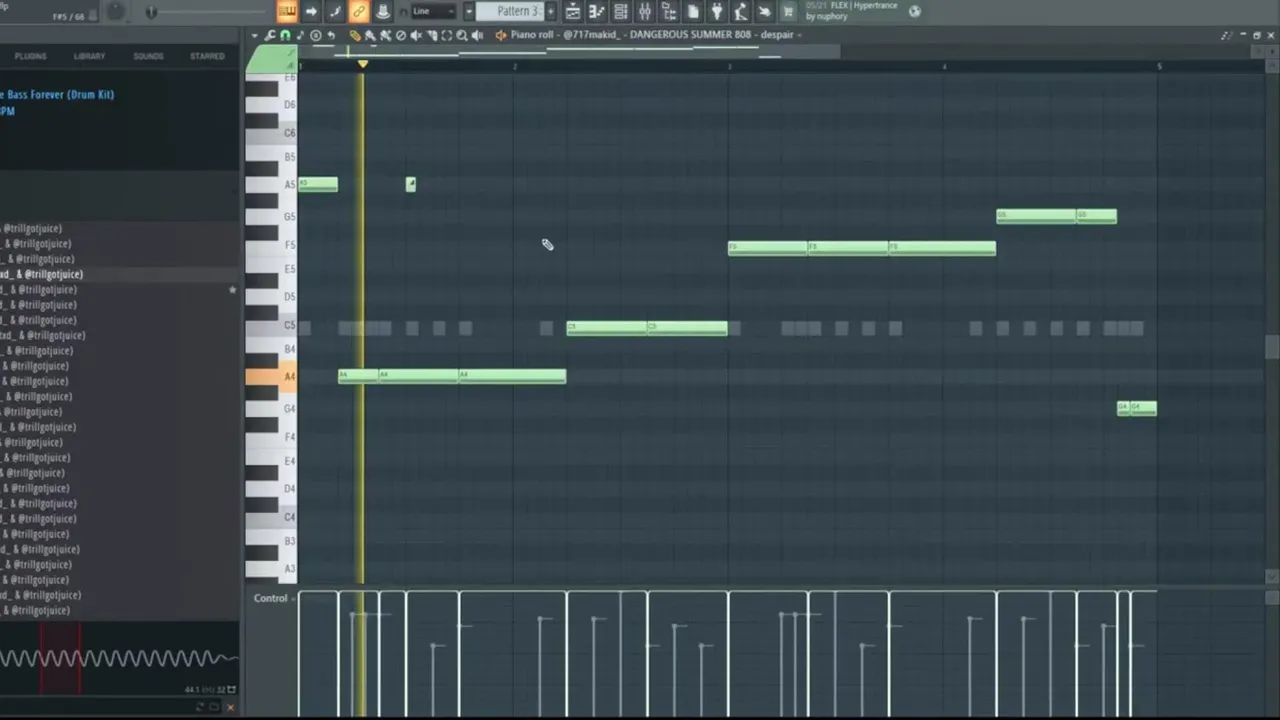Select the last G4 note
This screenshot has width=1280, height=720.
pyautogui.click(x=1143, y=408)
